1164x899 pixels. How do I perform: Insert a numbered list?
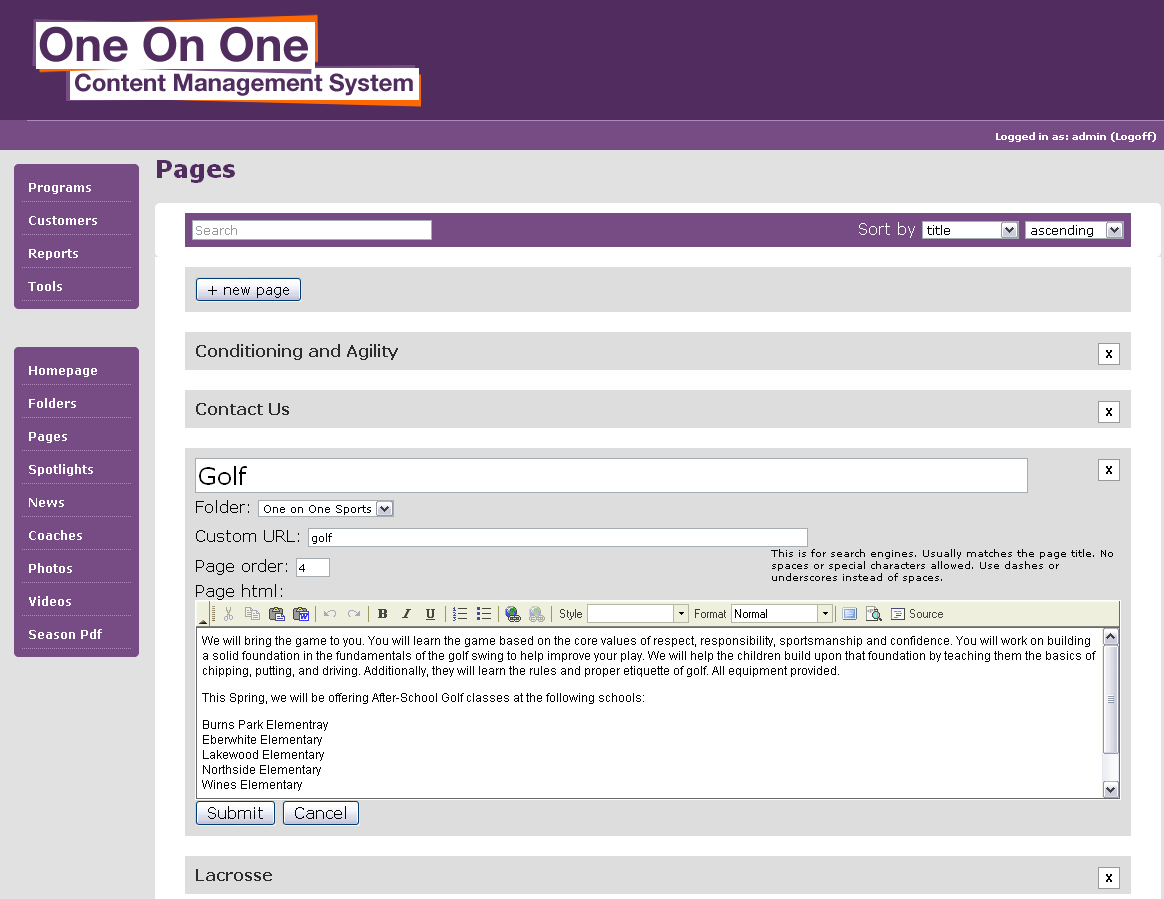click(x=460, y=614)
